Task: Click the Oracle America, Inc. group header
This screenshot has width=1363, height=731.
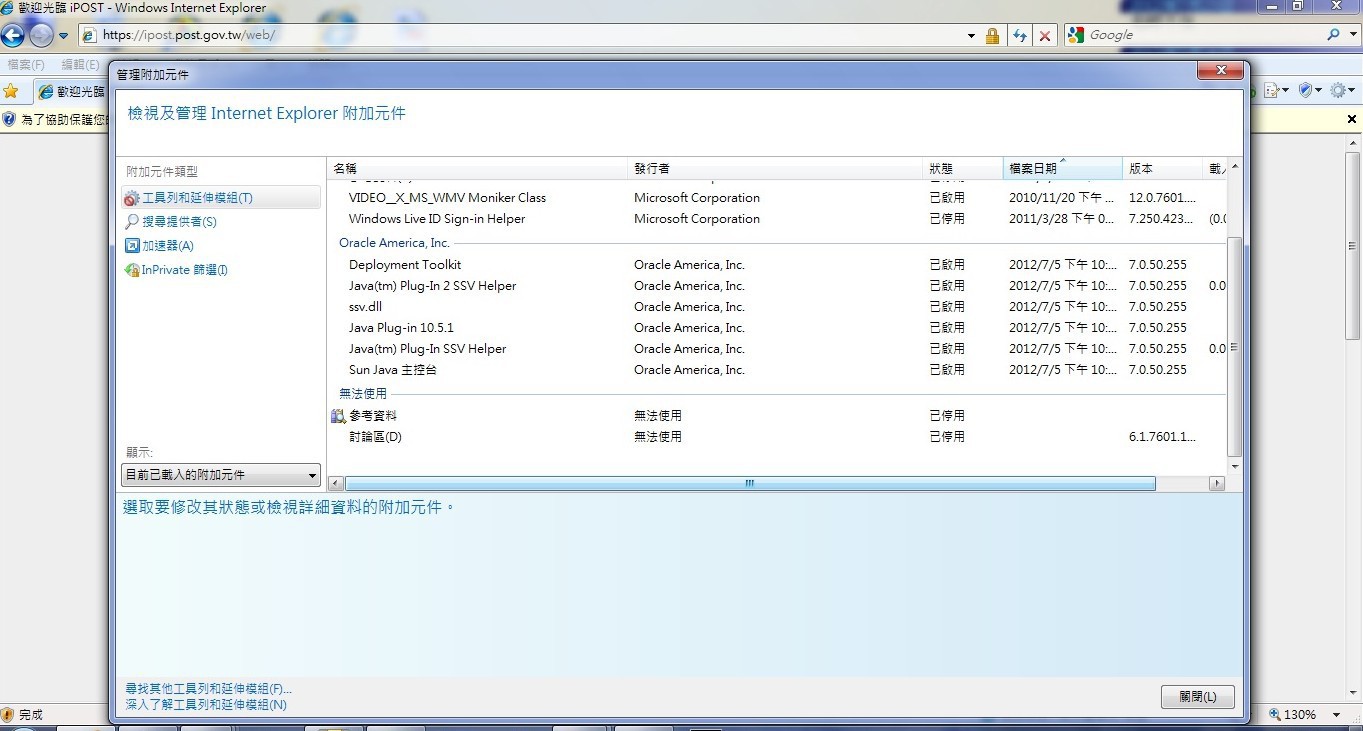Action: (x=394, y=243)
